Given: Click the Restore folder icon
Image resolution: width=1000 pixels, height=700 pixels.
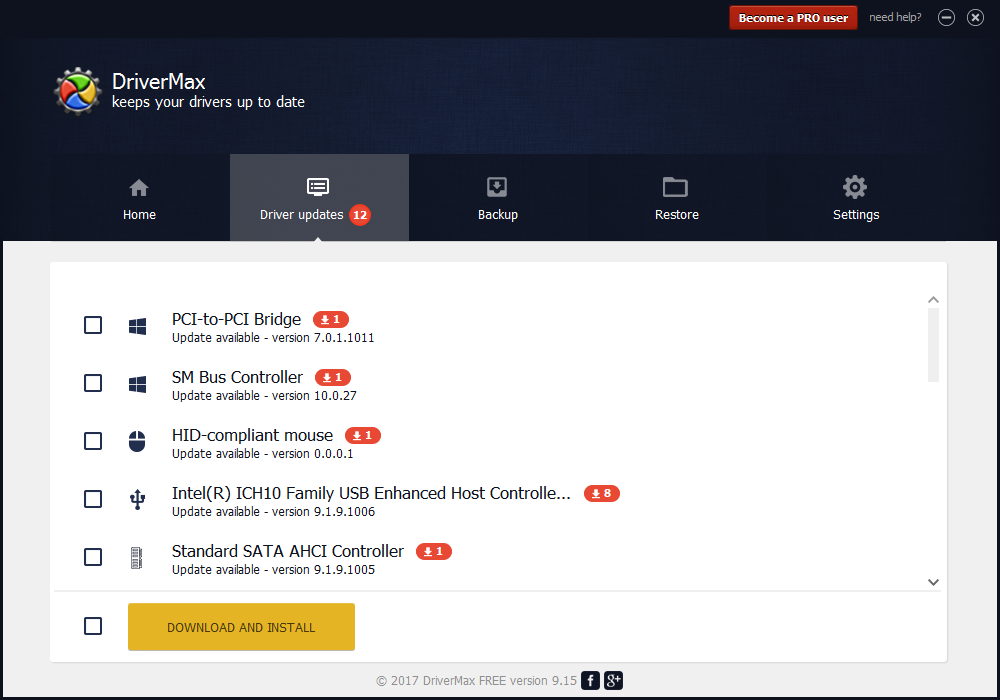Looking at the screenshot, I should pyautogui.click(x=675, y=187).
